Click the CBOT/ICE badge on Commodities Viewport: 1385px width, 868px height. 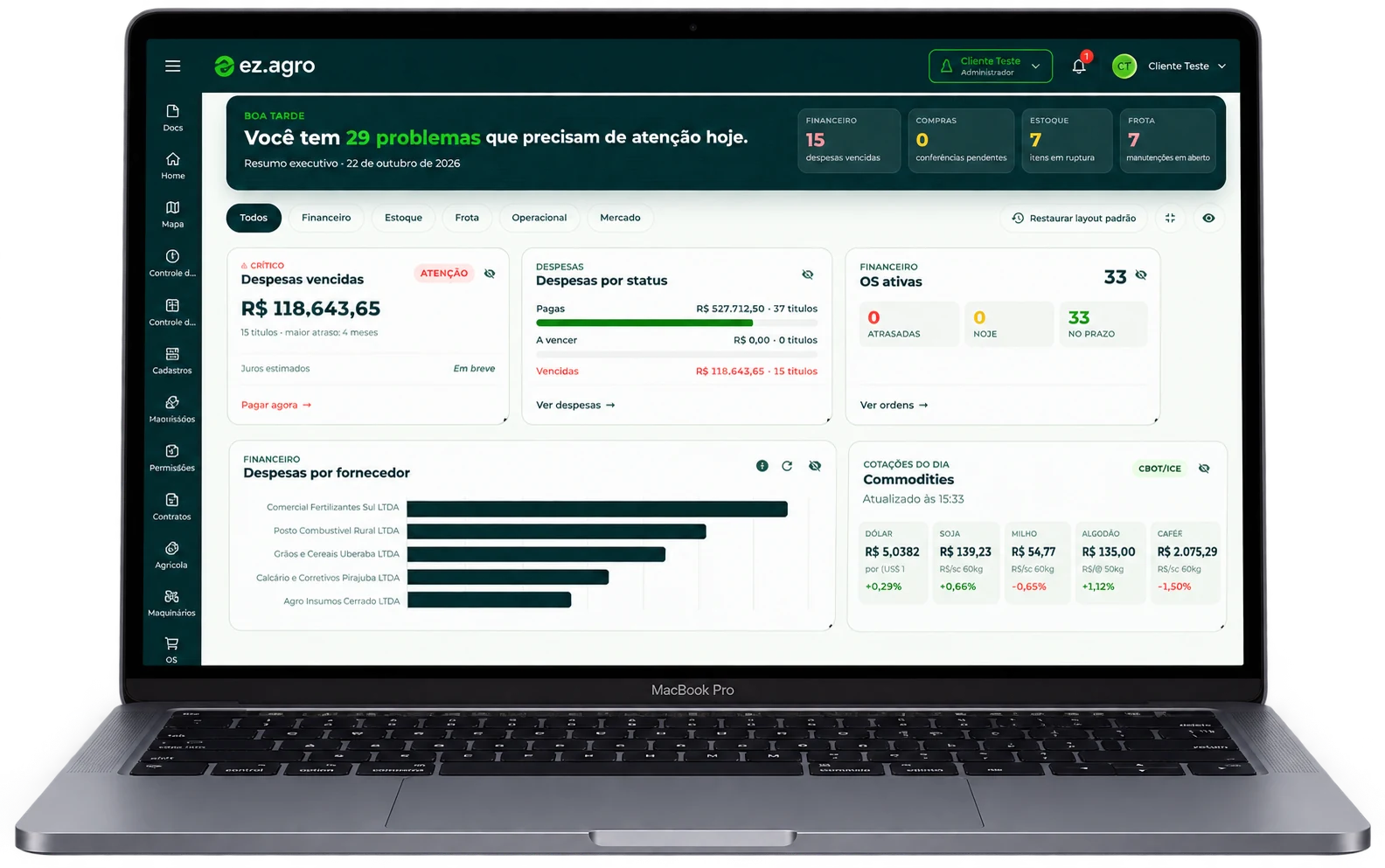click(1159, 469)
